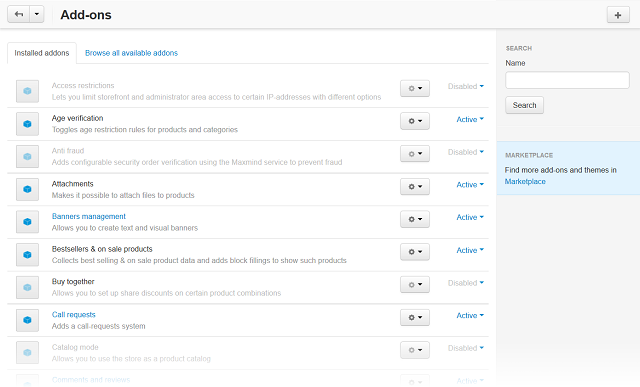Click the Anti fraud cube icon
Screen dimensions: 640x387
click(x=27, y=156)
